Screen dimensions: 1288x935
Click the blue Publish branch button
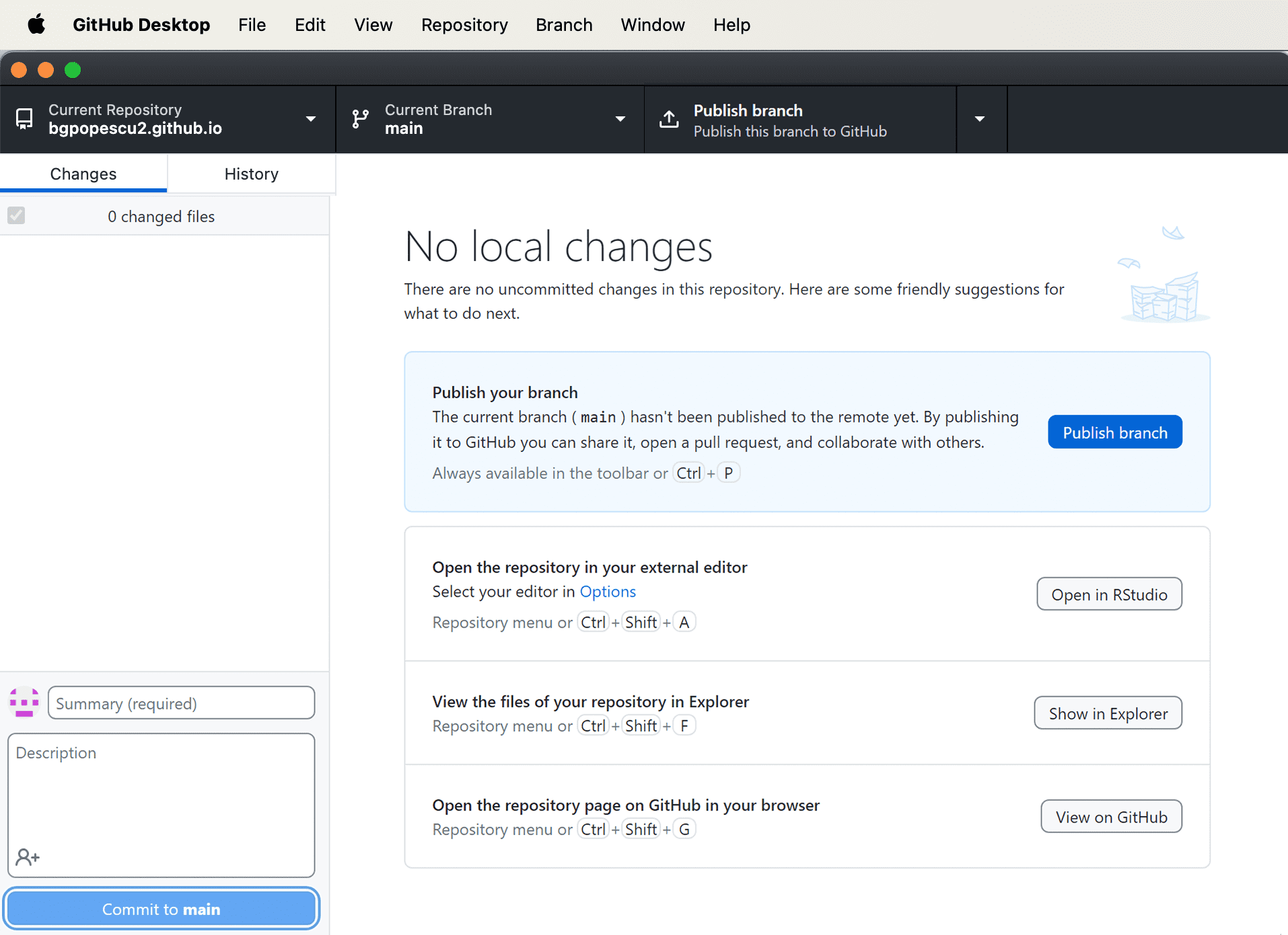pyautogui.click(x=1114, y=433)
